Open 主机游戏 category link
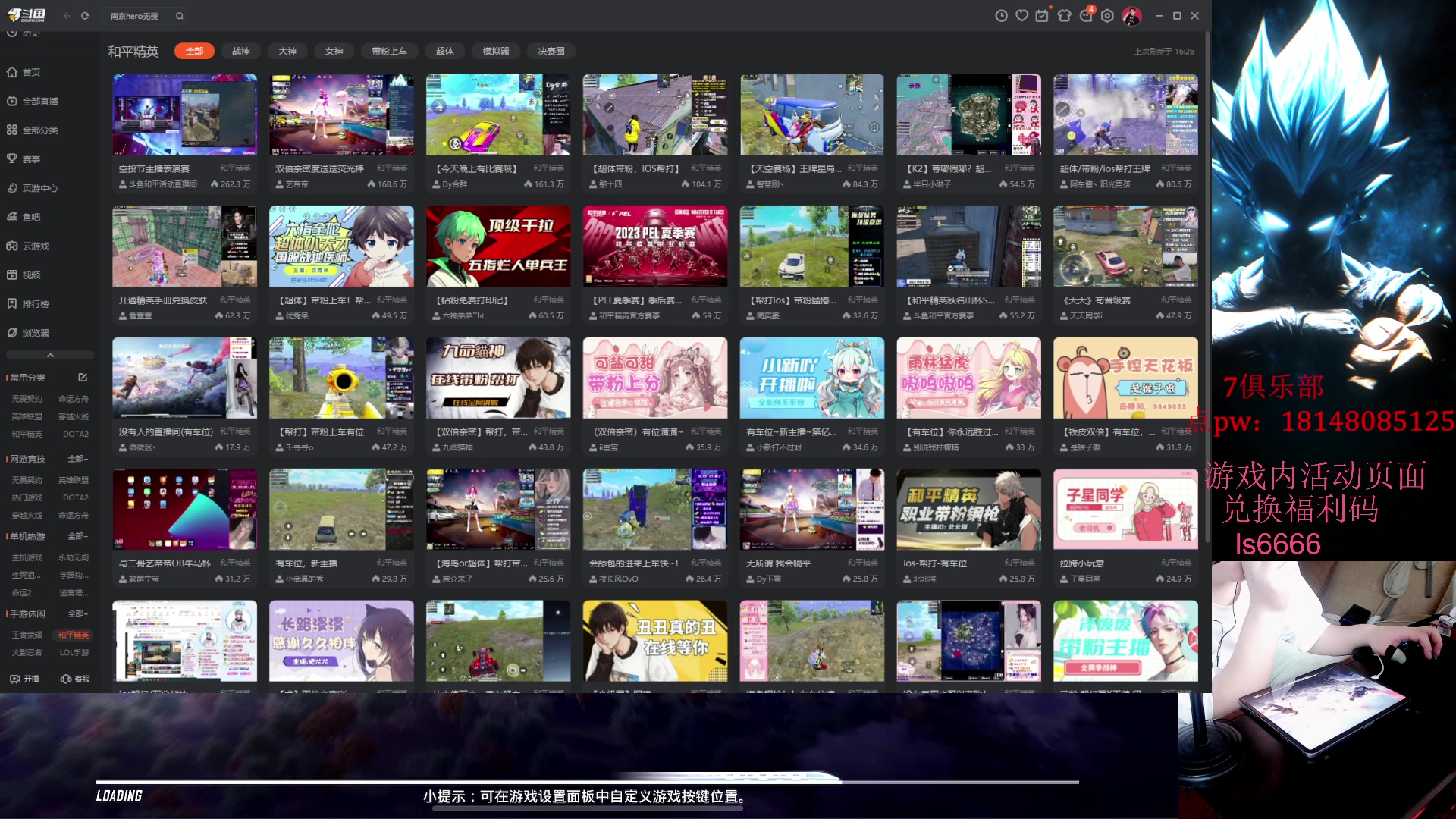The image size is (1456, 819). 27,557
